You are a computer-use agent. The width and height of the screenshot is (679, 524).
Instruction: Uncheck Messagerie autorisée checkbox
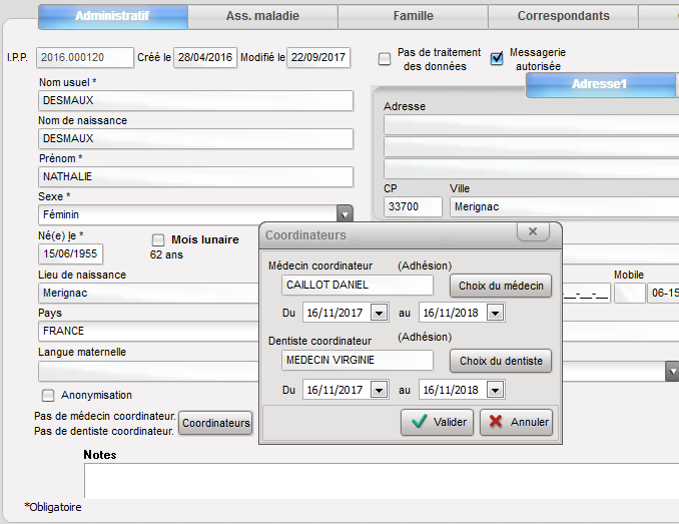pyautogui.click(x=497, y=58)
